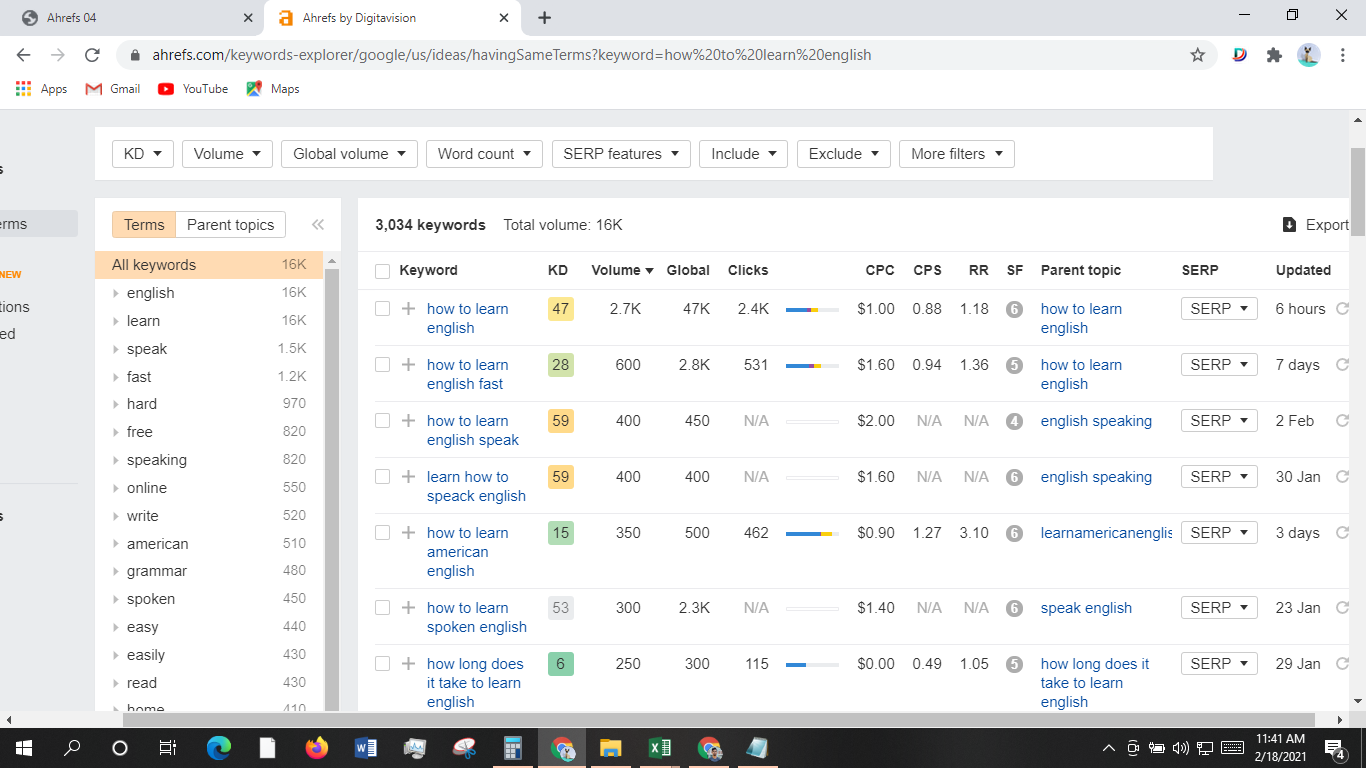Image resolution: width=1366 pixels, height=768 pixels.
Task: Click the SF badge for 'how to learn english speak'
Action: click(x=1014, y=421)
